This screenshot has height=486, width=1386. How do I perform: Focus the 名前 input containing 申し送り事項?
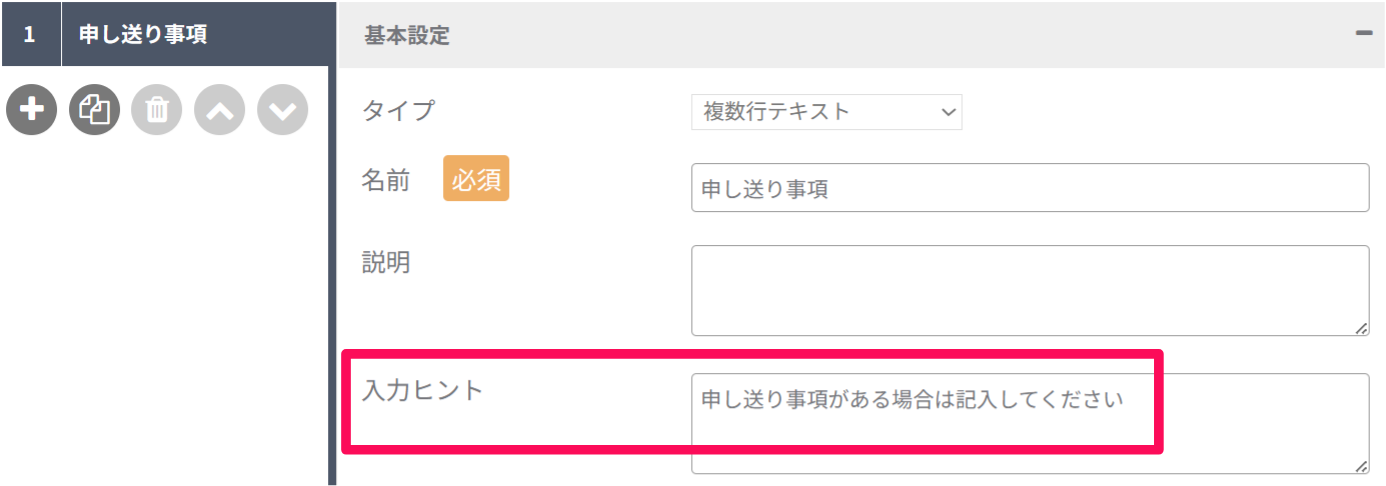point(1030,188)
